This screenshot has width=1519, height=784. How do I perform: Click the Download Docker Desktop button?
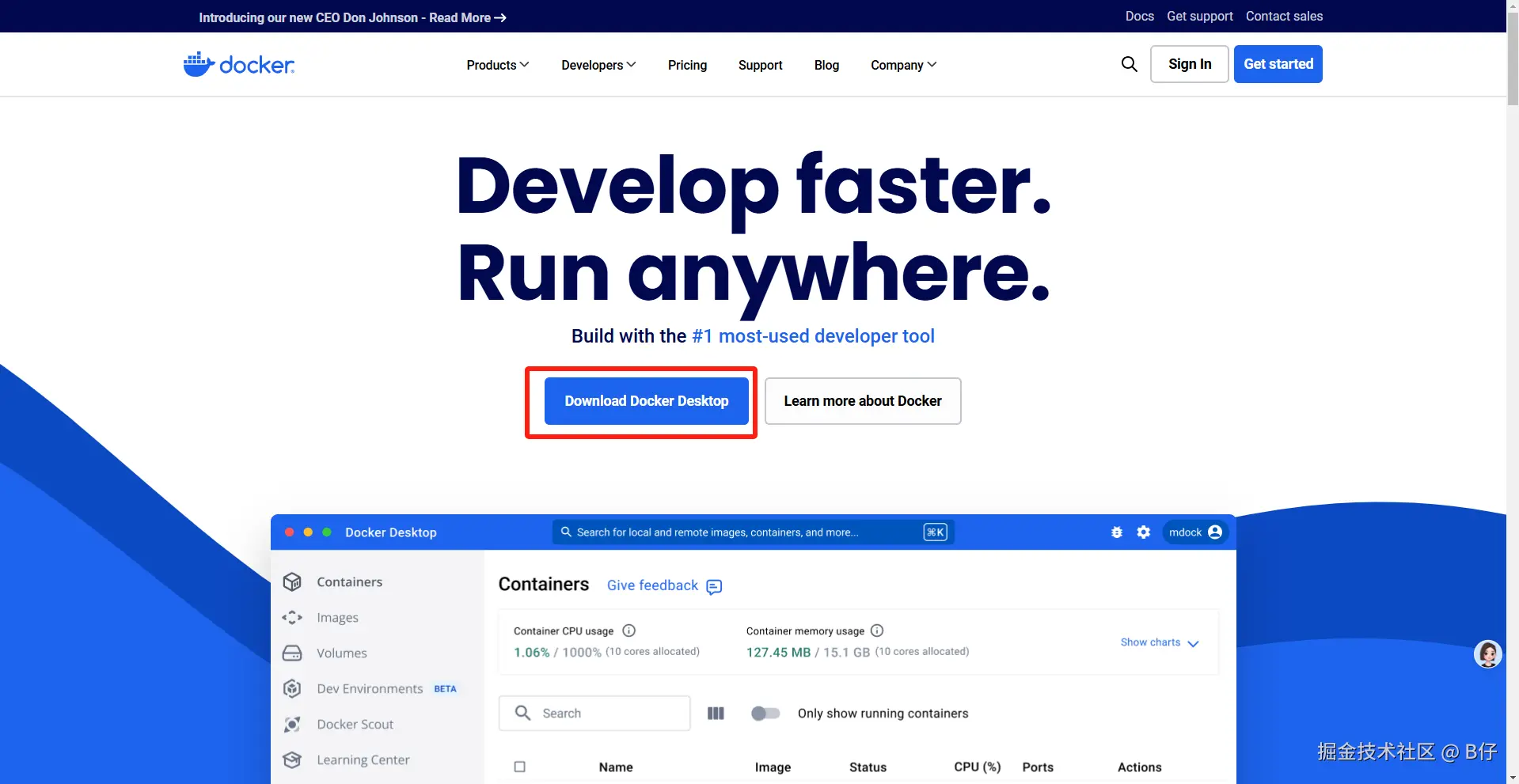(x=647, y=401)
